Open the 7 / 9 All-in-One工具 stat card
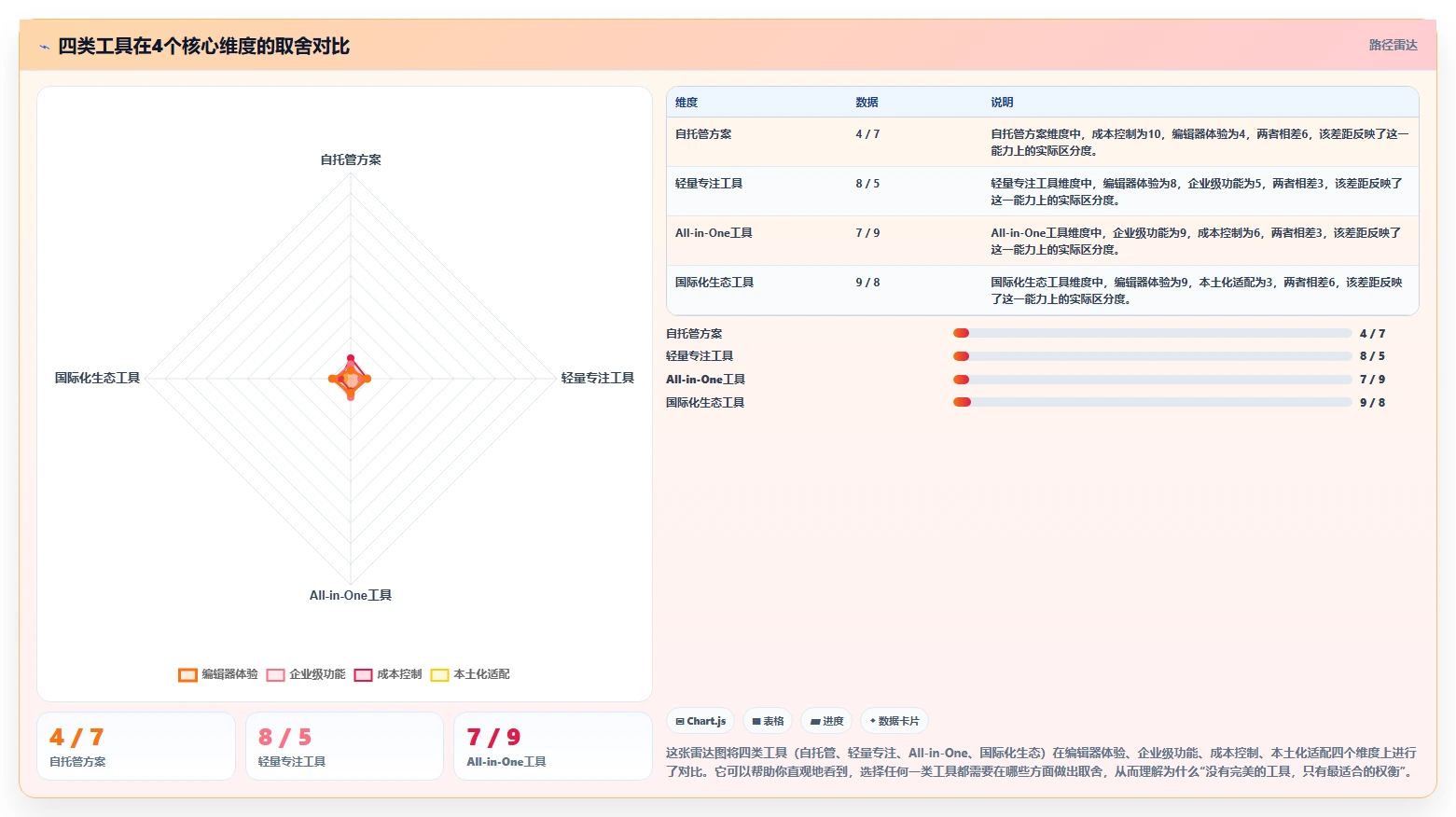1456x817 pixels. tap(553, 746)
